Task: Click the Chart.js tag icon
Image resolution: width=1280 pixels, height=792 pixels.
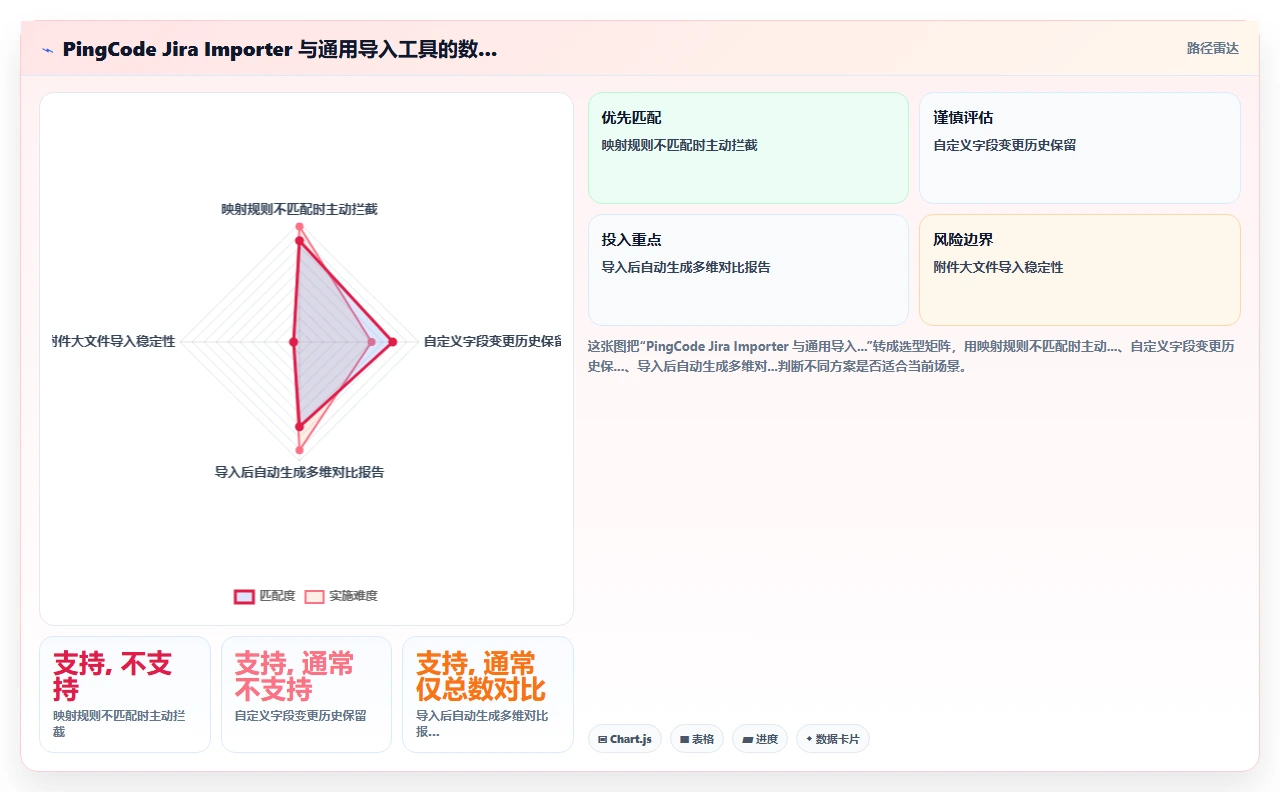Action: pyautogui.click(x=603, y=739)
